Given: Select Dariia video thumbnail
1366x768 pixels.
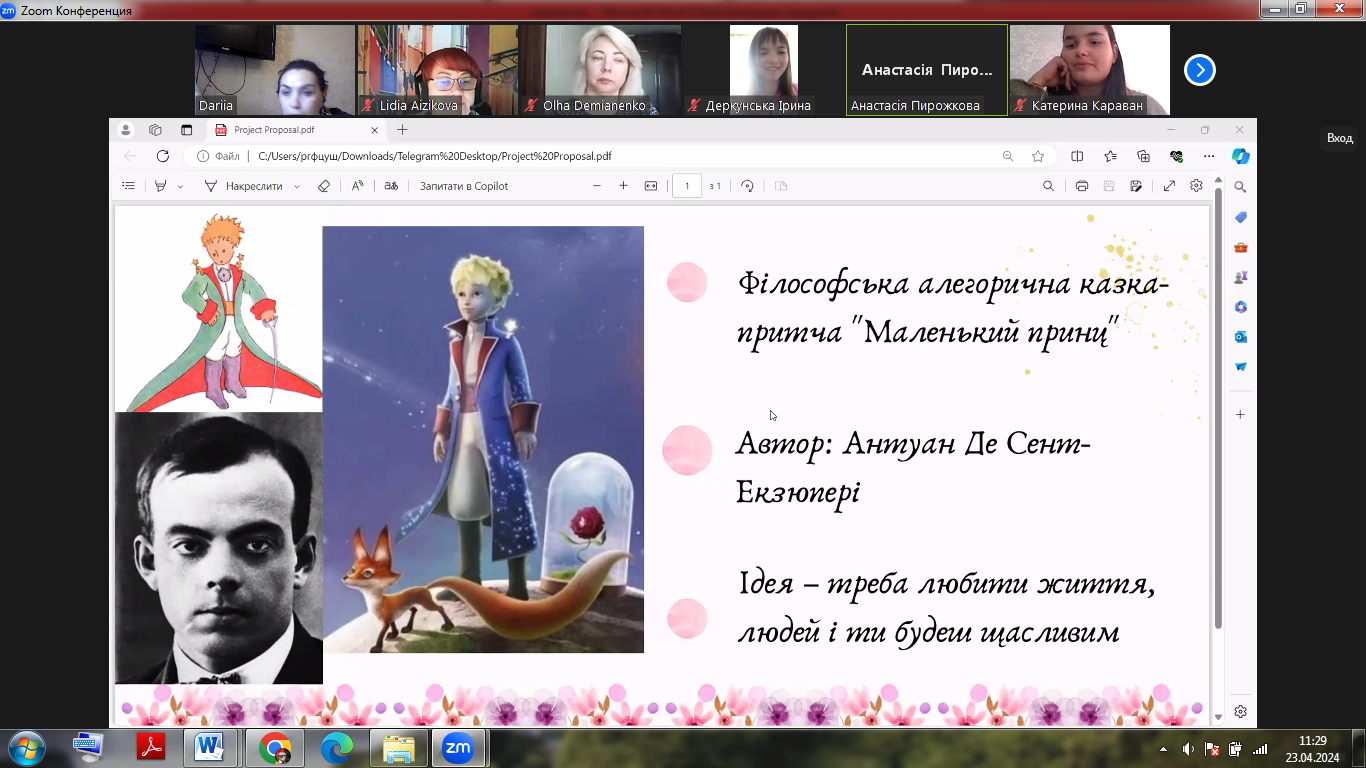Looking at the screenshot, I should tap(274, 70).
